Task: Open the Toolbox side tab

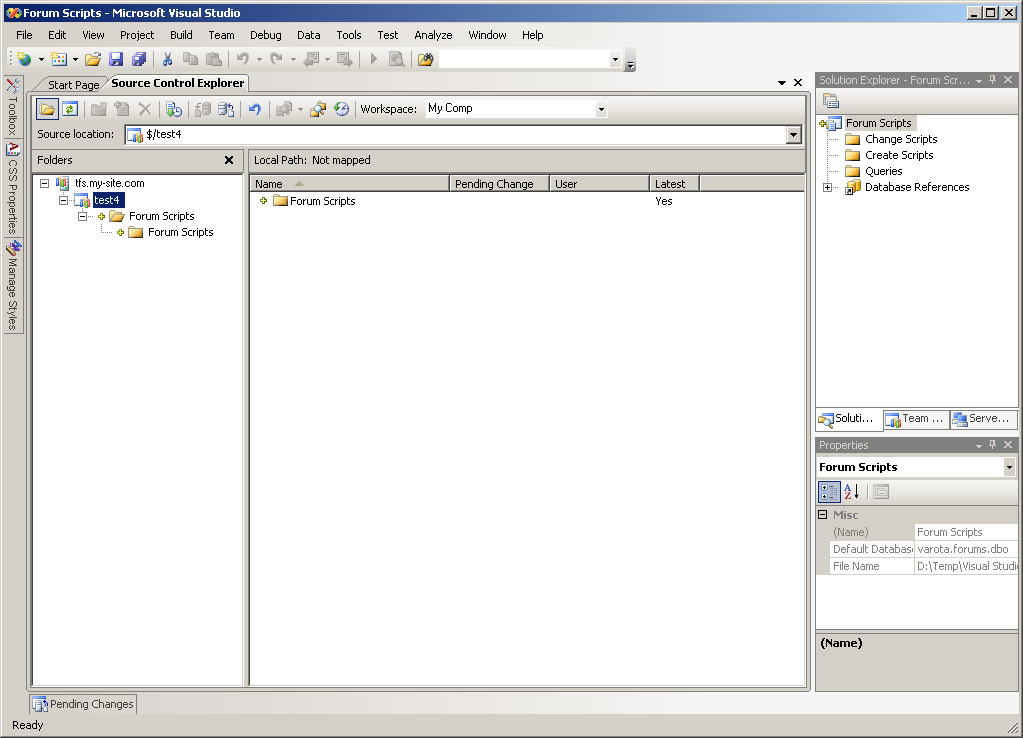Action: click(13, 106)
